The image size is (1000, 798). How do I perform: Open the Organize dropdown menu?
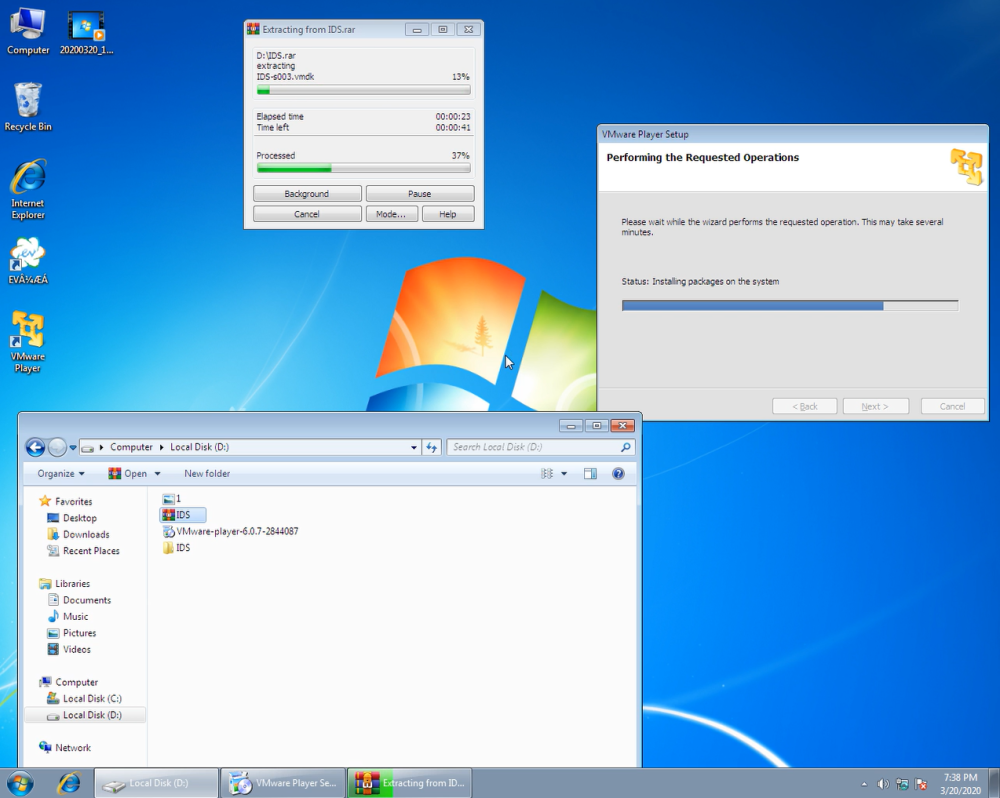61,473
